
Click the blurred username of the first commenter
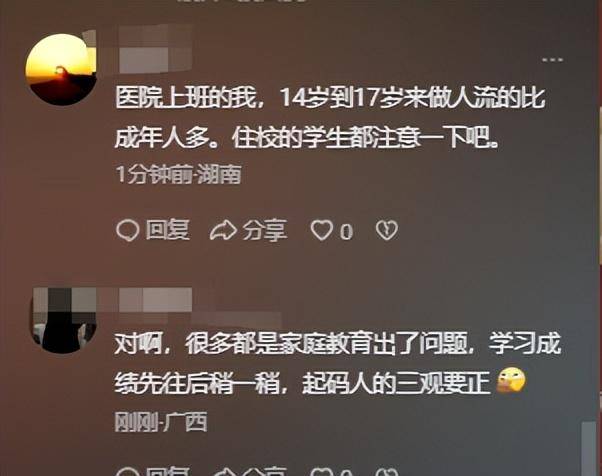click(155, 49)
